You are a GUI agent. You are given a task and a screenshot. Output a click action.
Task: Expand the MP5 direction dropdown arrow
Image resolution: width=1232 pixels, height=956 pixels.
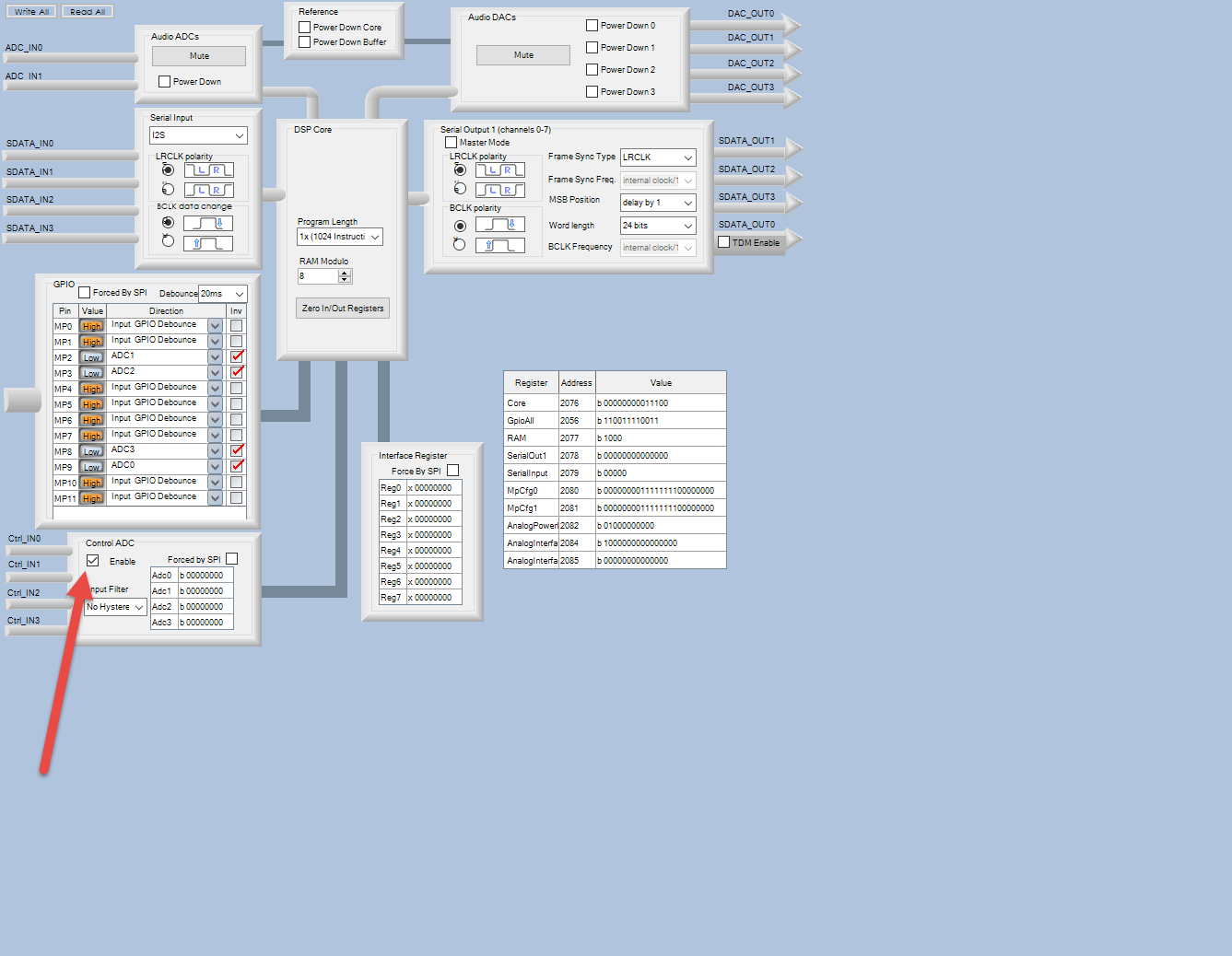pyautogui.click(x=215, y=403)
